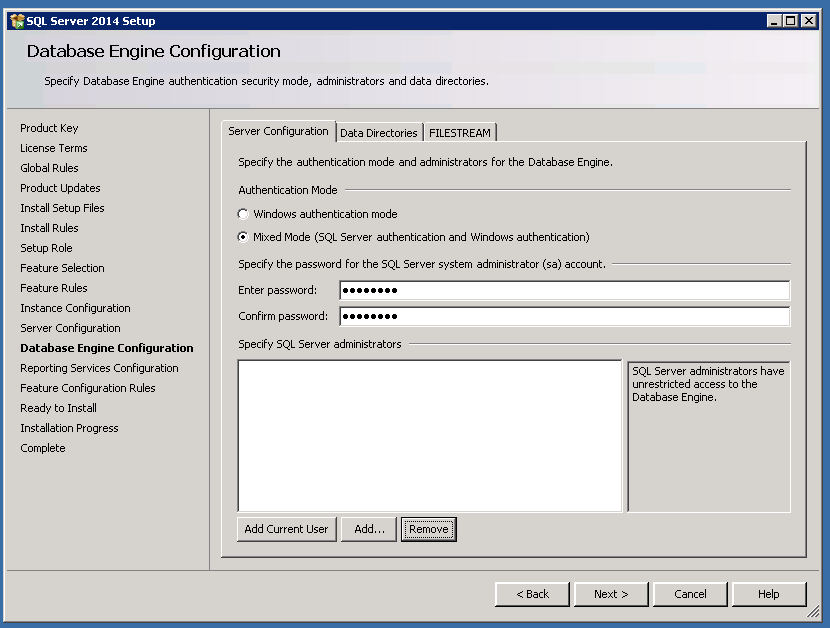
Task: Click the Add... button to add administrators
Action: [x=368, y=529]
